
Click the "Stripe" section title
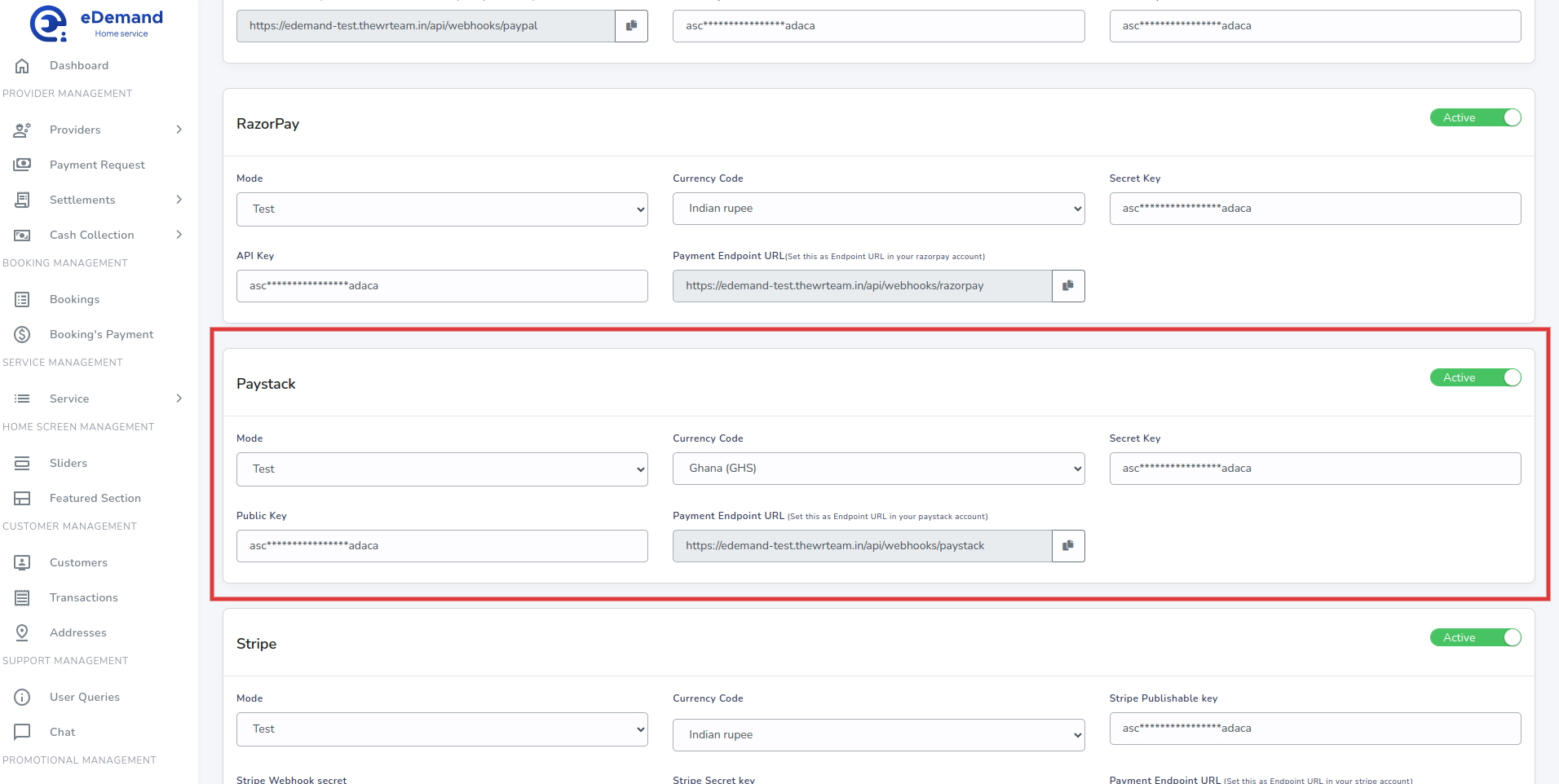pyautogui.click(x=256, y=644)
